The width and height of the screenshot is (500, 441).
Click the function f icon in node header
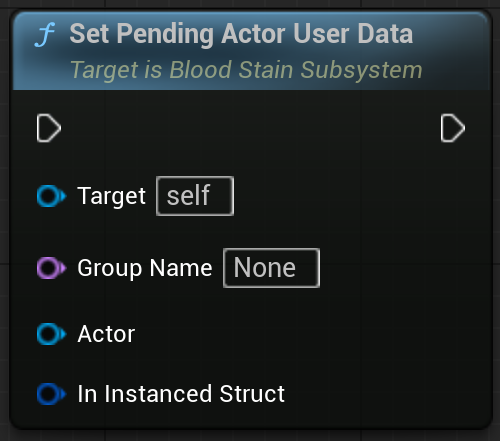click(45, 34)
